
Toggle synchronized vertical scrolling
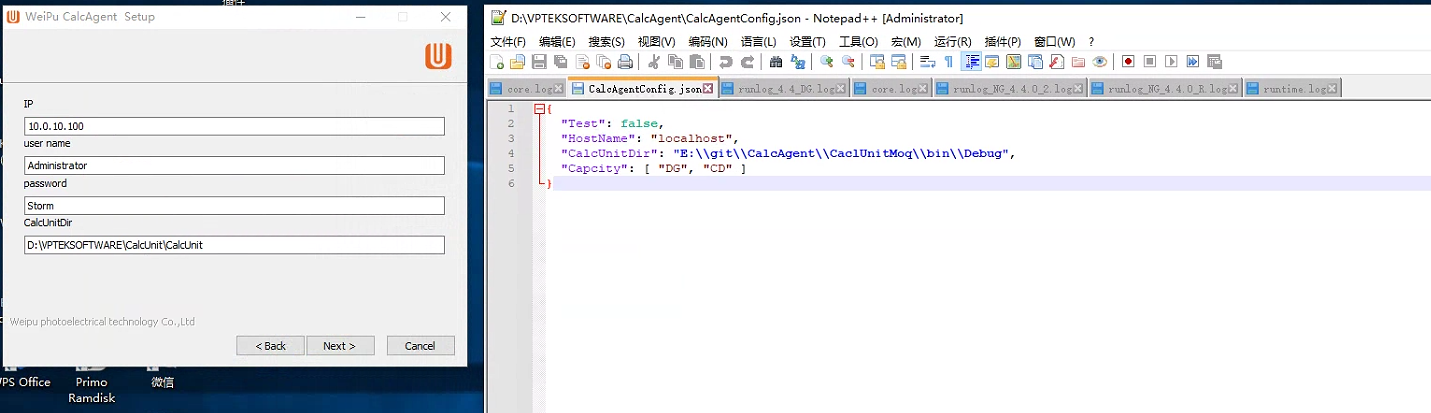tap(877, 61)
